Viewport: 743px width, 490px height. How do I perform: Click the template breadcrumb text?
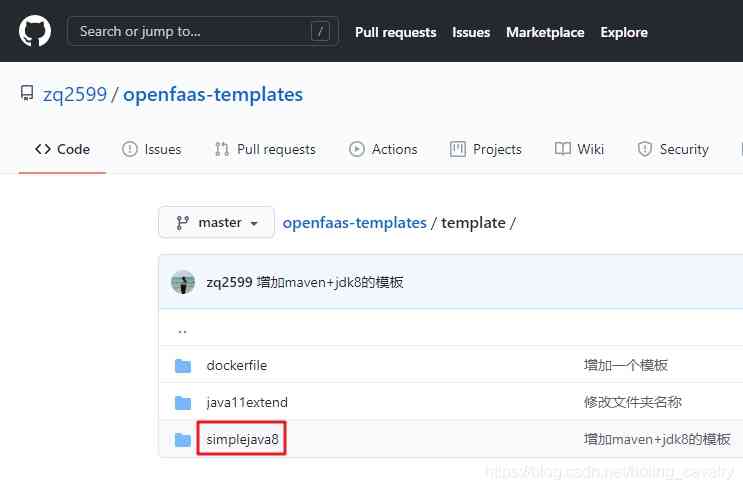(x=473, y=223)
